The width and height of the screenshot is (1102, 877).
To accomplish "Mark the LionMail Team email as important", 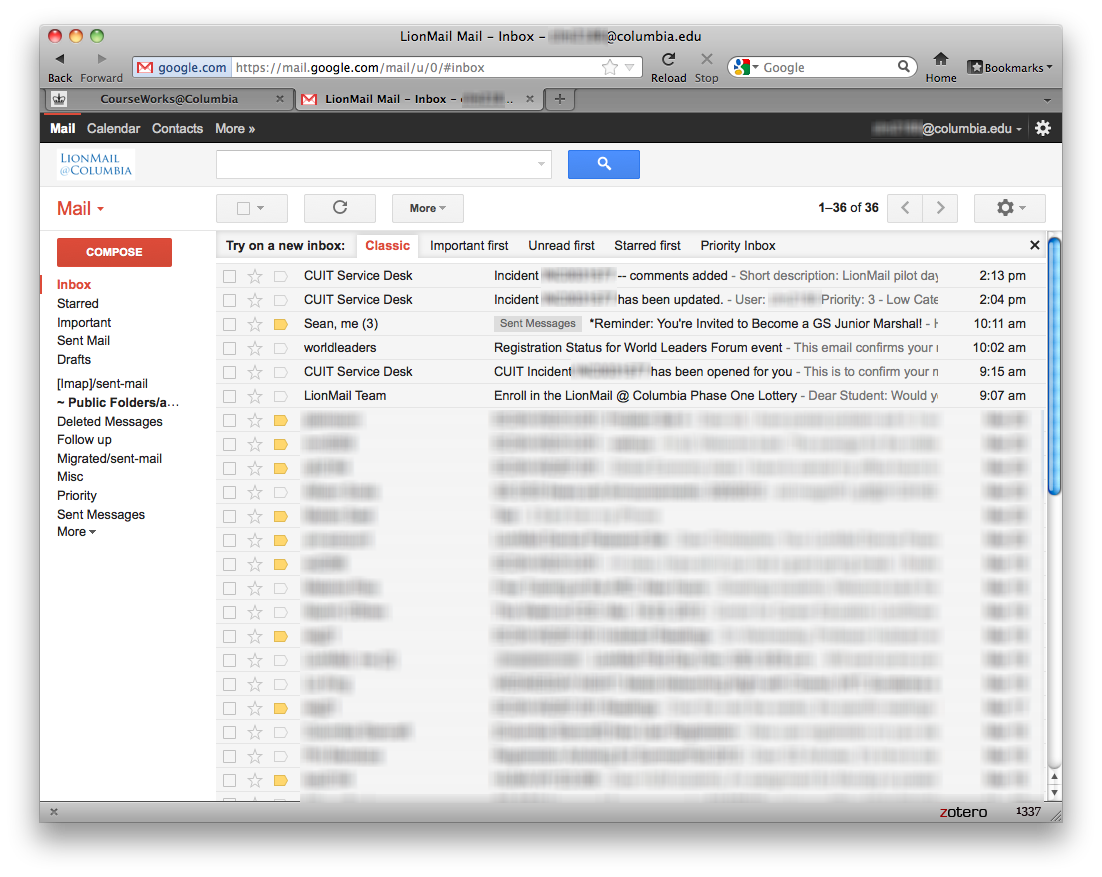I will pos(280,396).
